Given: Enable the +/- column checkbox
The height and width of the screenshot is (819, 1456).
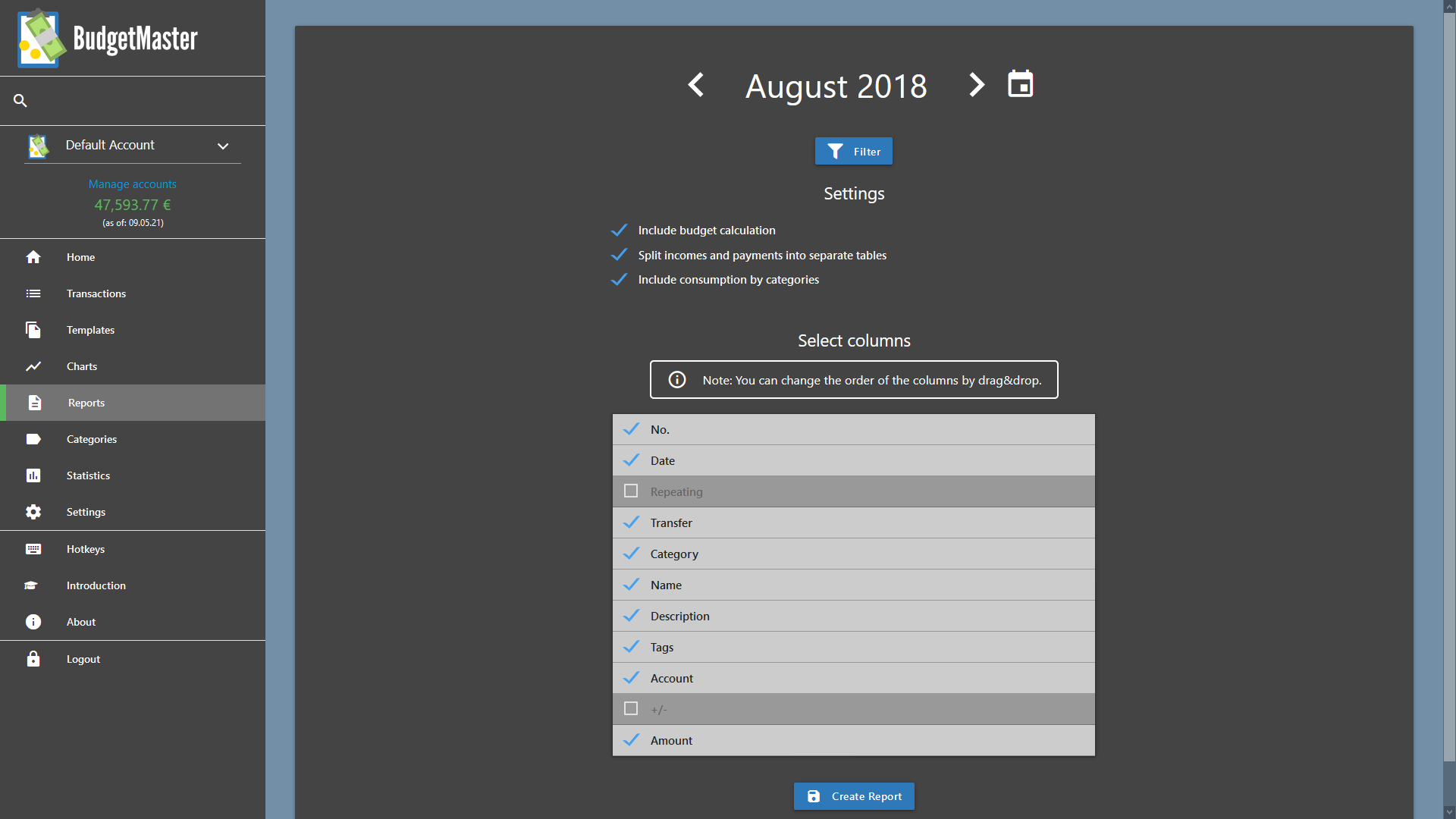Looking at the screenshot, I should point(631,708).
